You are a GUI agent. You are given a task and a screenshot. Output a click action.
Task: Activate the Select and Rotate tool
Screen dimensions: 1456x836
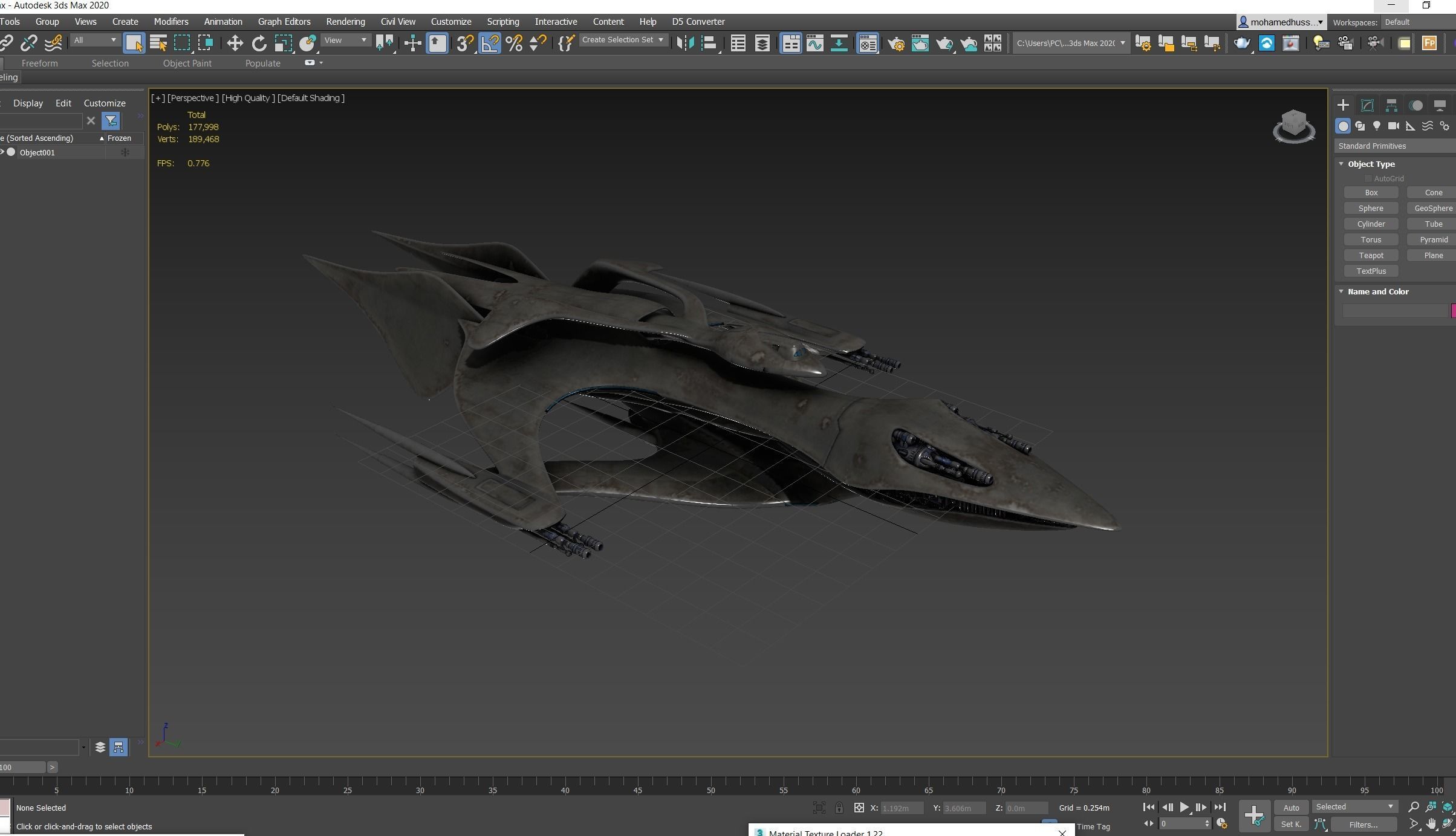click(259, 43)
